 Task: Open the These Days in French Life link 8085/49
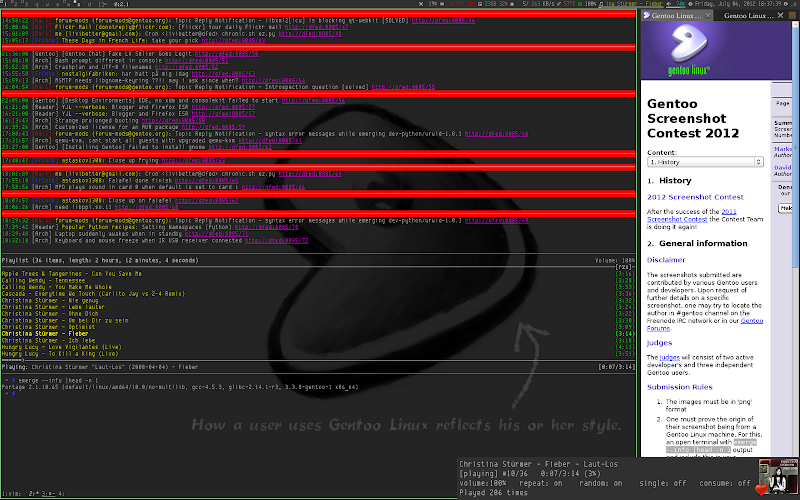(233, 40)
